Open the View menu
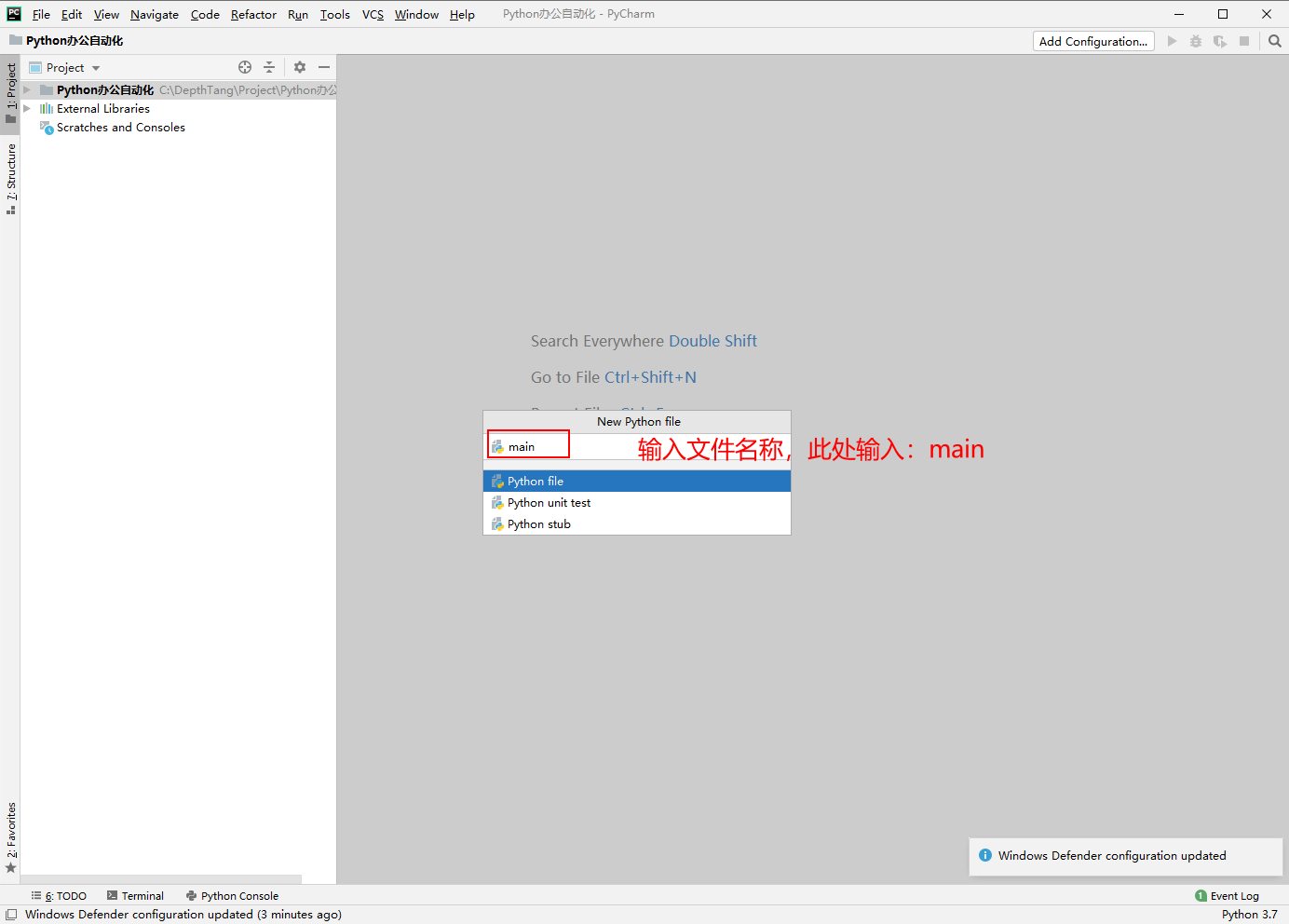This screenshot has width=1289, height=924. coord(106,14)
